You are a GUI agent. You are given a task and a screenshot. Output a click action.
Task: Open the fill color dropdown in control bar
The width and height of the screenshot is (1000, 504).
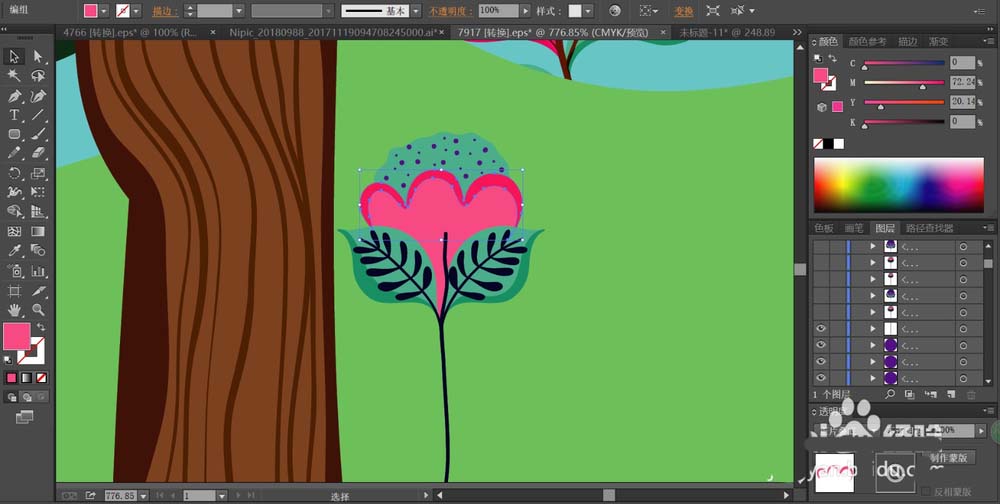click(x=104, y=11)
